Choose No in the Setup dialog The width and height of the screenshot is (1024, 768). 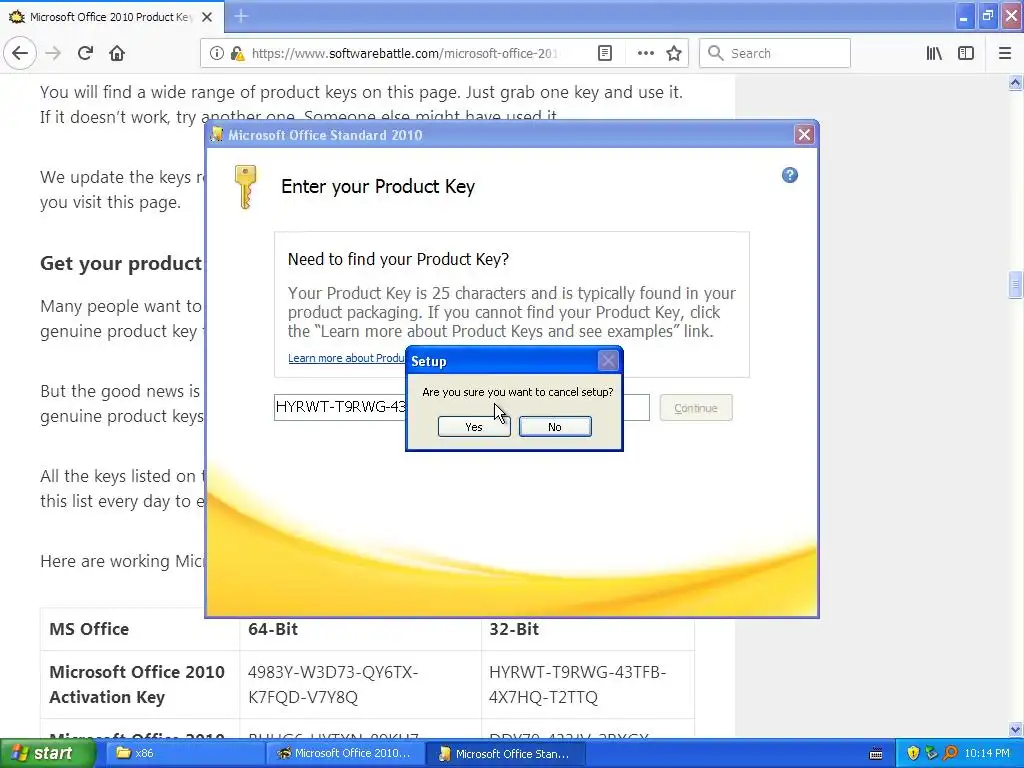click(555, 426)
